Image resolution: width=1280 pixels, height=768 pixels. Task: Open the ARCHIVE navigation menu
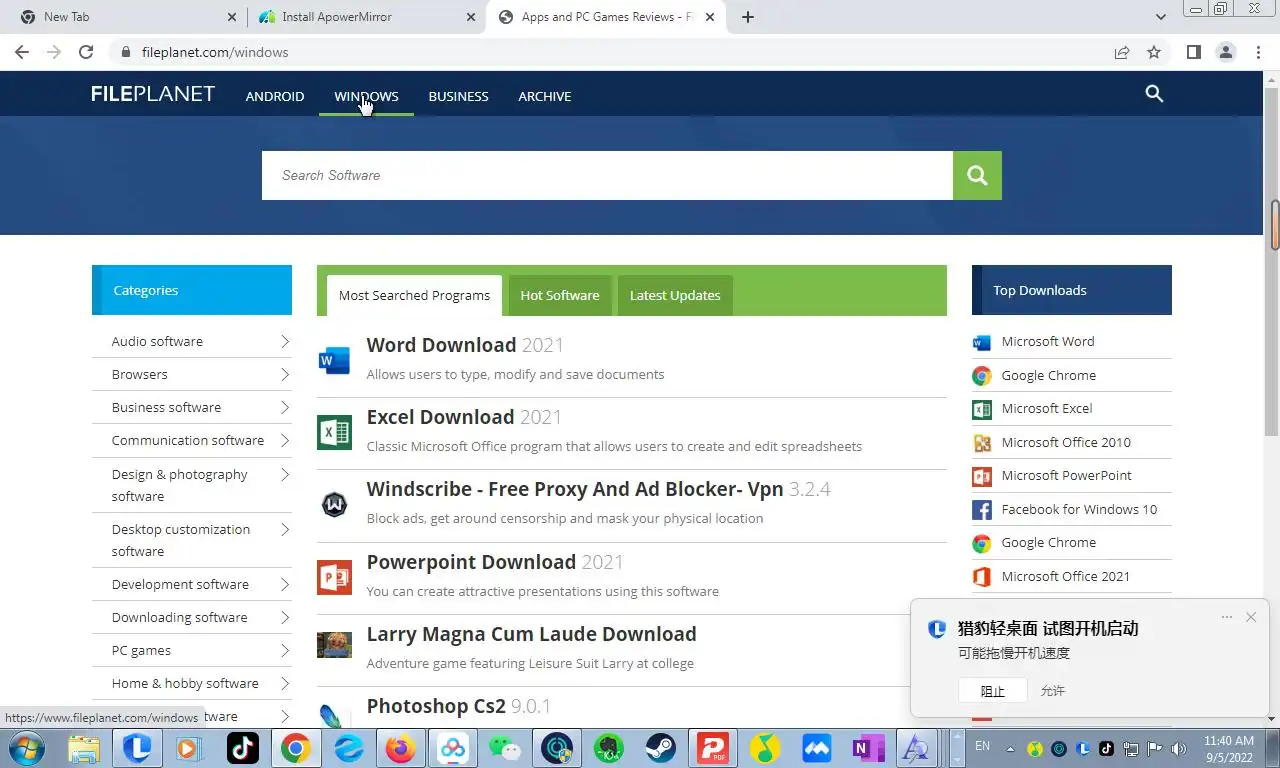point(545,96)
